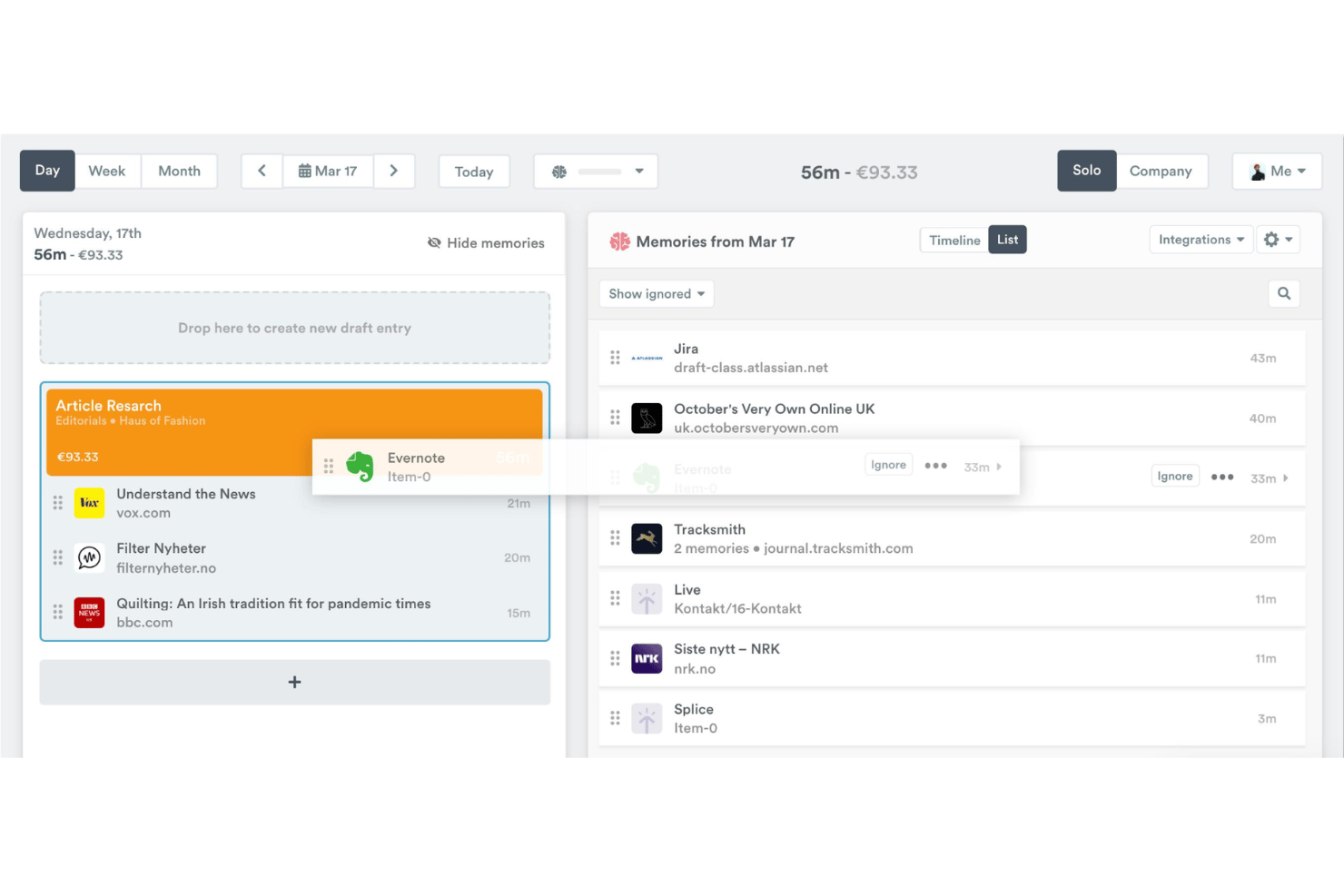The image size is (1344, 896).
Task: Open more options on Evernote list row
Action: point(1222,478)
